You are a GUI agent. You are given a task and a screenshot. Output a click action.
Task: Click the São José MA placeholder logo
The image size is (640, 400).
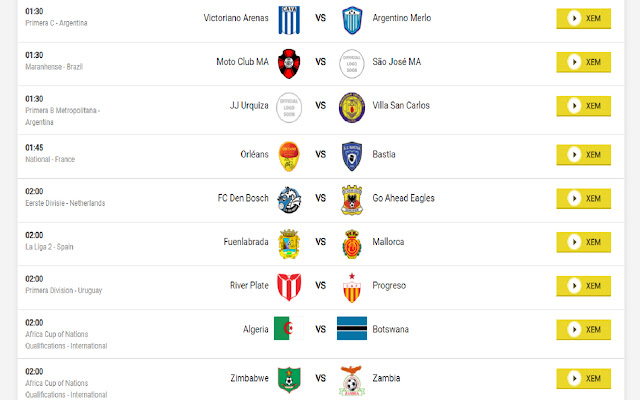tap(352, 64)
